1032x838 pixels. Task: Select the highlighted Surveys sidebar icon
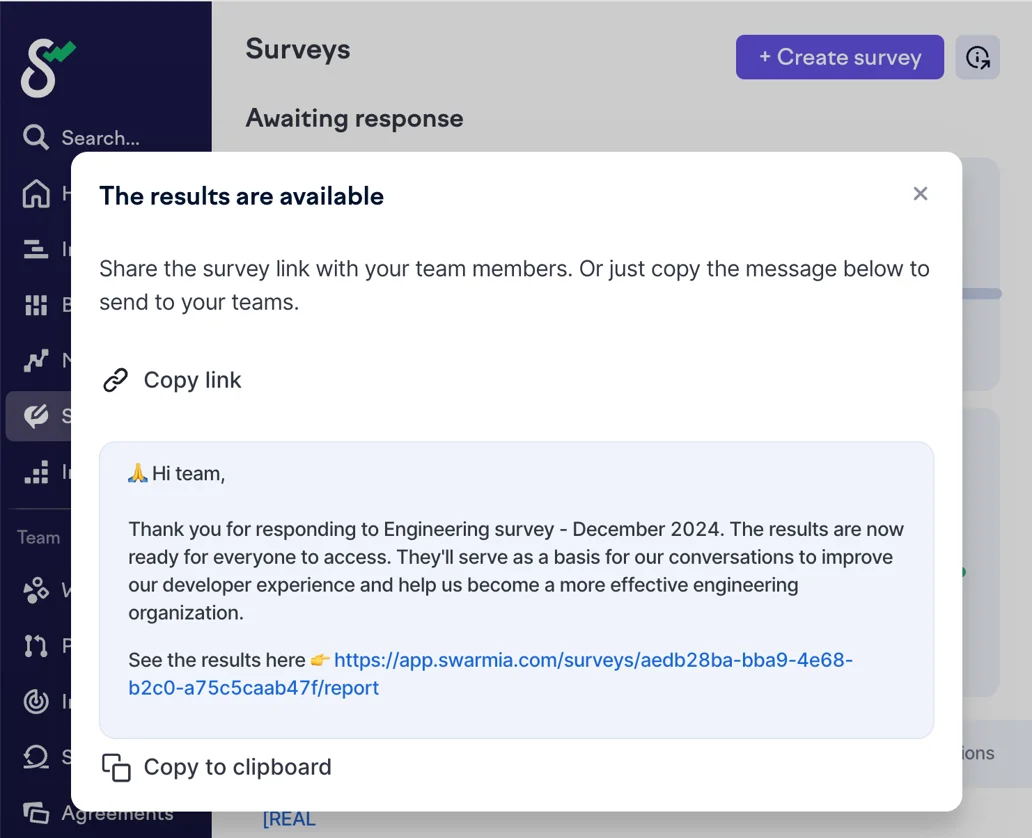36,416
